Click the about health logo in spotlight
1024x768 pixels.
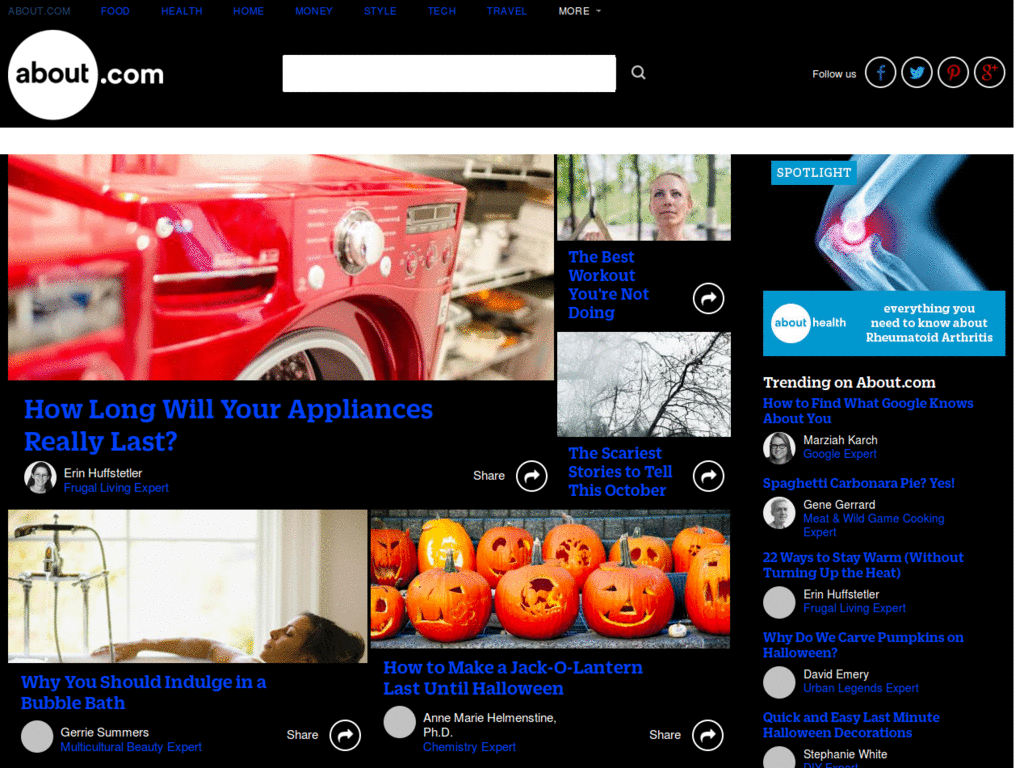[808, 323]
